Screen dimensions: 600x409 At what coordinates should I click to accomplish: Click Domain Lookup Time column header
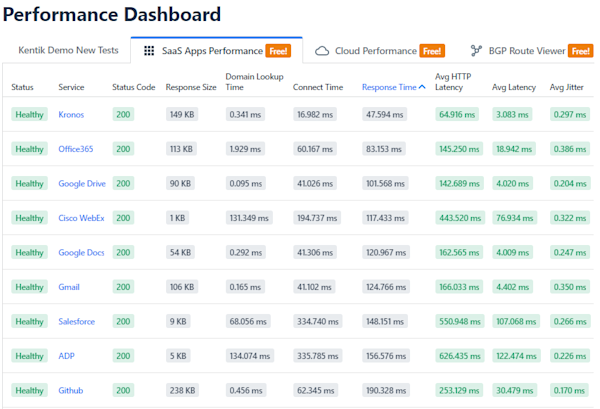[254, 82]
